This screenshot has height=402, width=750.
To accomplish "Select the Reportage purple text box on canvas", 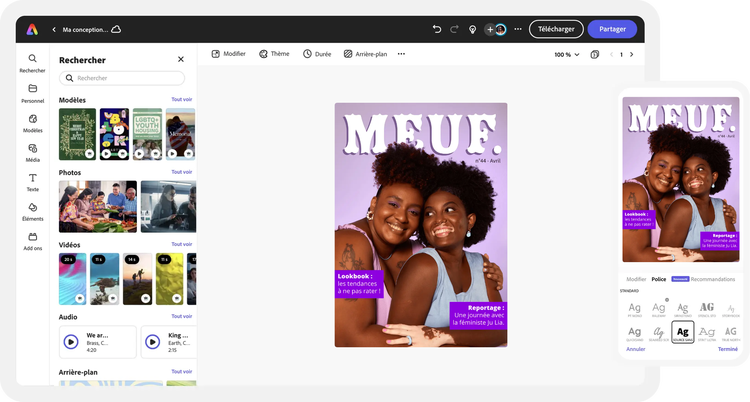I will click(x=478, y=315).
